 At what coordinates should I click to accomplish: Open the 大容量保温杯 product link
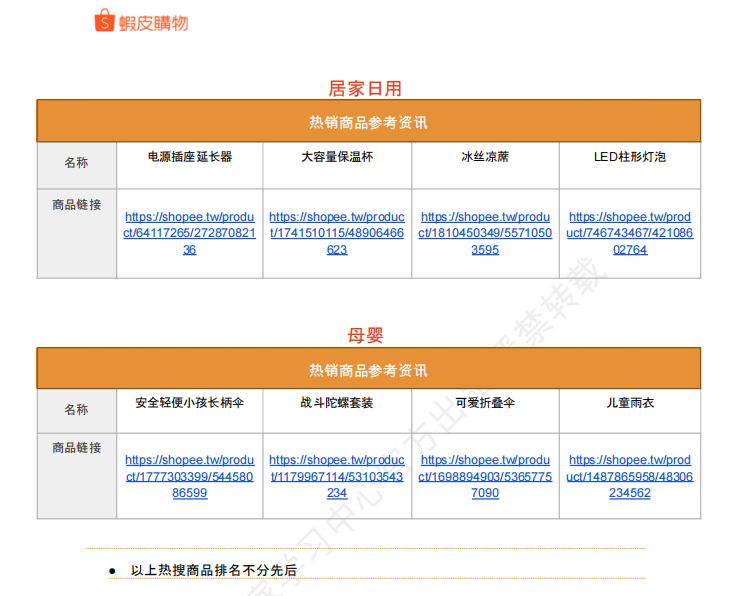(x=337, y=233)
